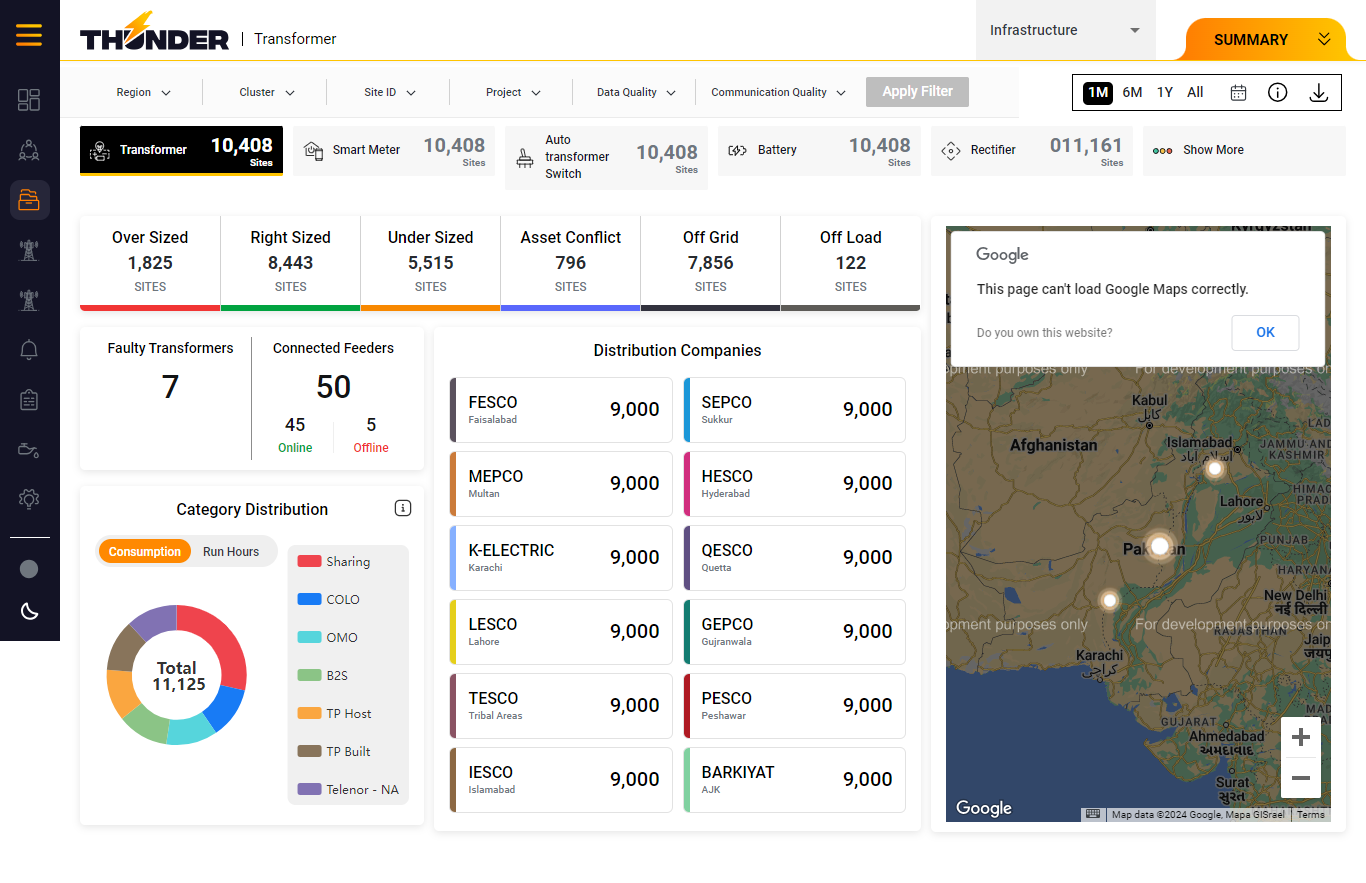The image size is (1366, 883).
Task: Click the blue COLO legend swatch
Action: tap(309, 600)
